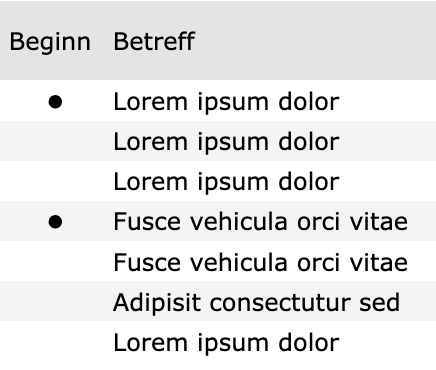
Task: Sort by the Betreff column header
Action: [x=154, y=42]
